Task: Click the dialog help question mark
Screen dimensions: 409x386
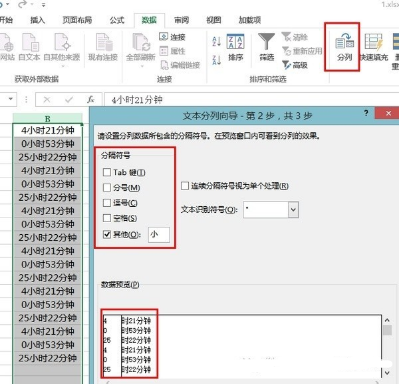Action: coord(366,113)
